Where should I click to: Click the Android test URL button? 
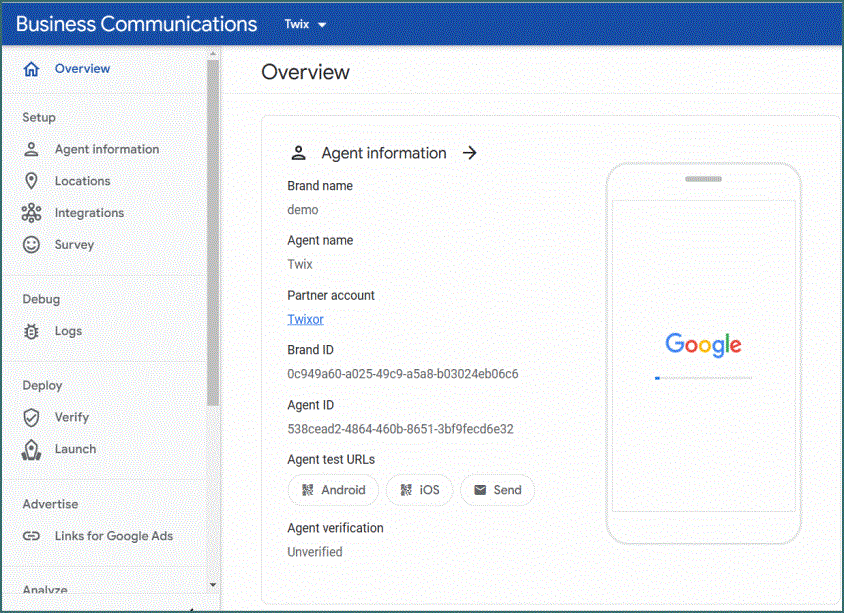(x=334, y=490)
